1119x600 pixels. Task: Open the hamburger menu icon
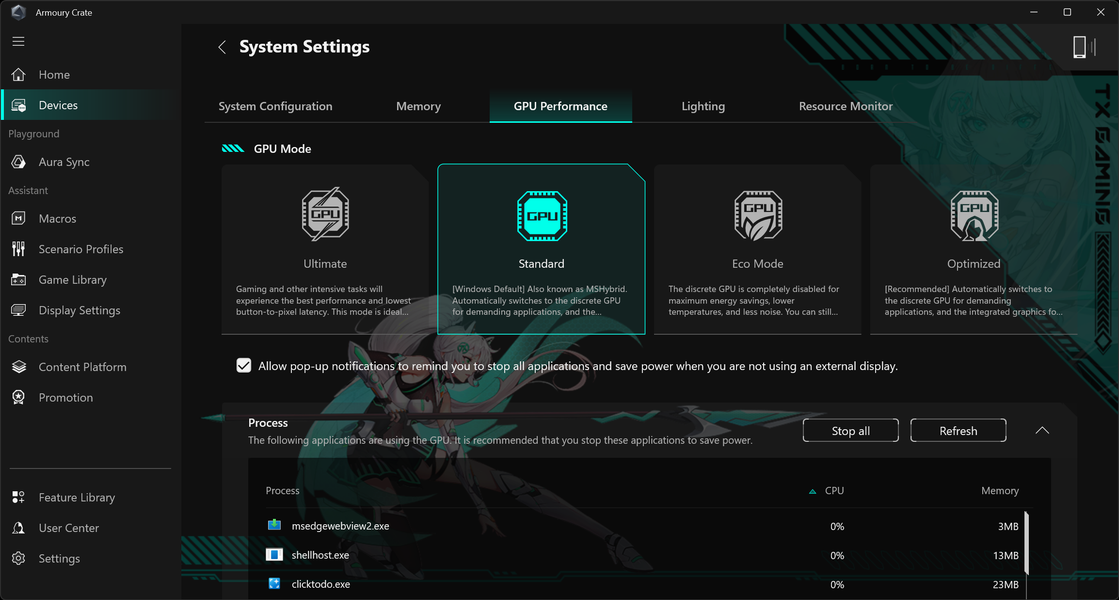pyautogui.click(x=19, y=41)
